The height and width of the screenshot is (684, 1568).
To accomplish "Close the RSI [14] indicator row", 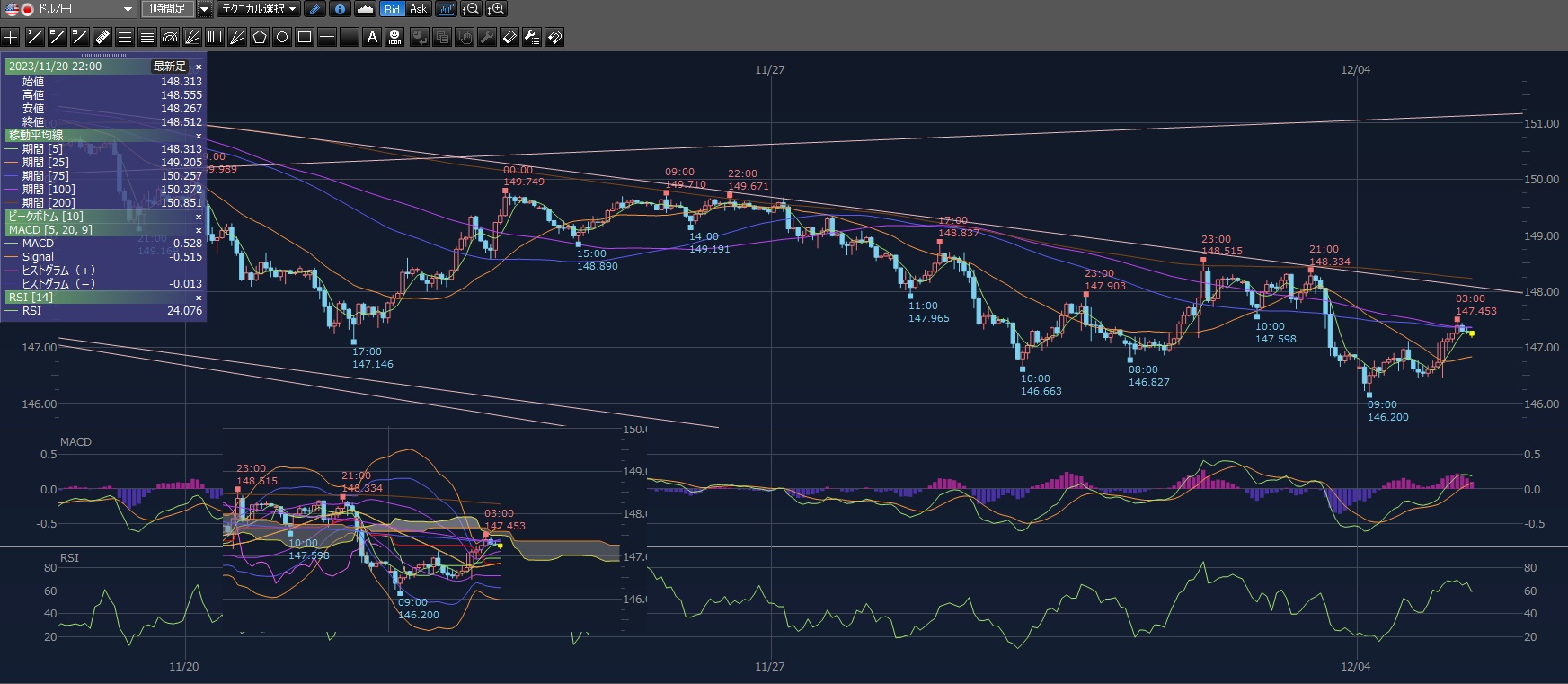I will coord(199,298).
